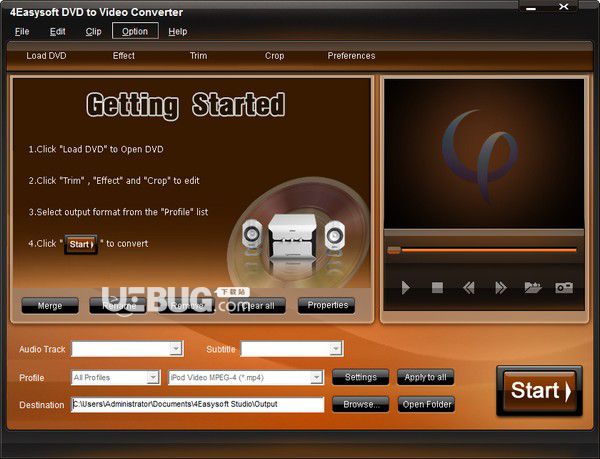Click the Browse... button

[360, 404]
